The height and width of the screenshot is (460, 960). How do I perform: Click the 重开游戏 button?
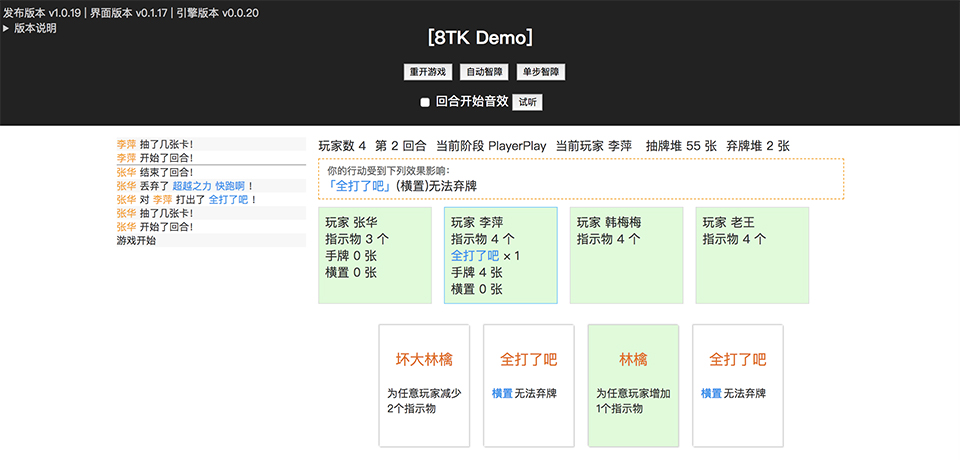coord(428,72)
